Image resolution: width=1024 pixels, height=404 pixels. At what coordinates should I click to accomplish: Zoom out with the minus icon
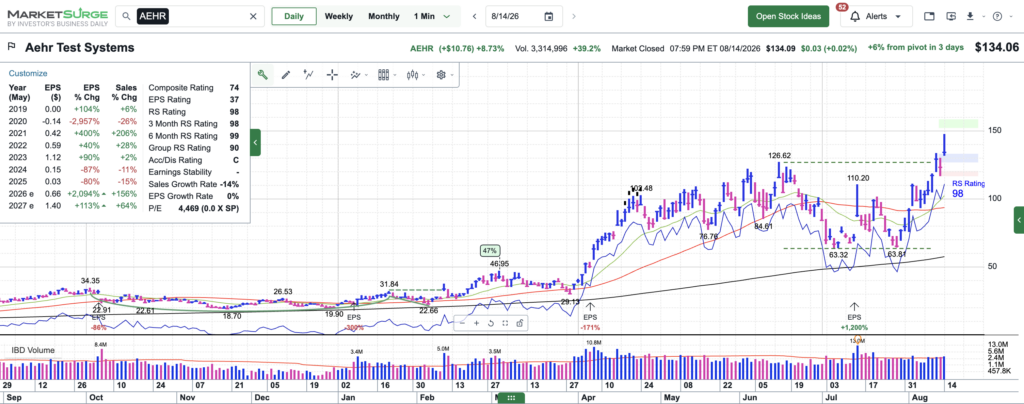[x=462, y=323]
